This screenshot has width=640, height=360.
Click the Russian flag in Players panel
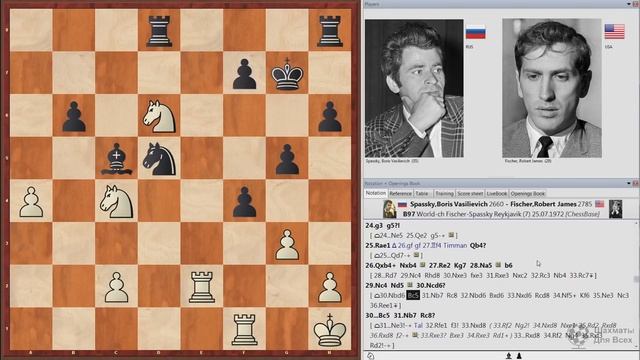point(476,32)
